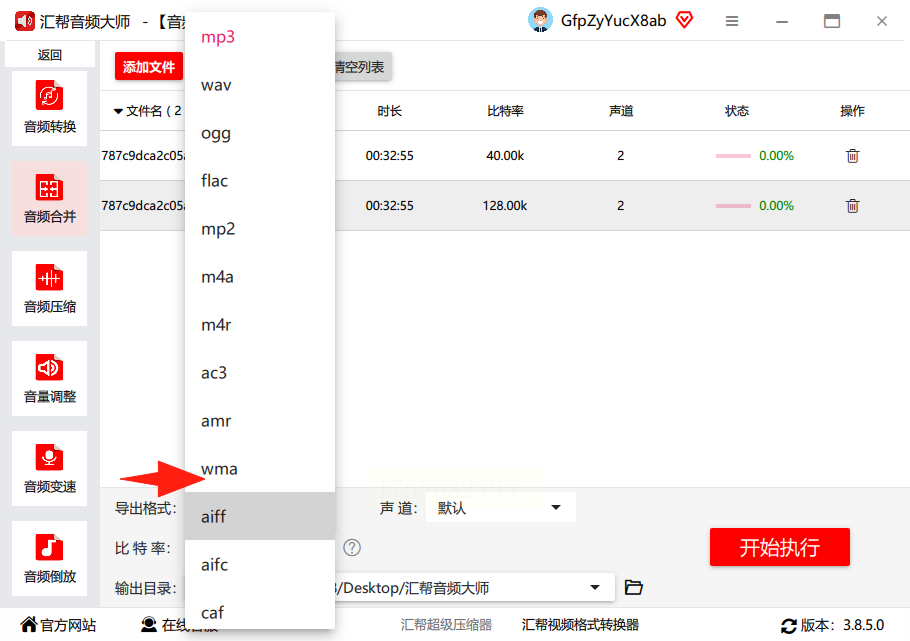The width and height of the screenshot is (910, 641).
Task: Click the 添加文件 add file button
Action: 149,67
